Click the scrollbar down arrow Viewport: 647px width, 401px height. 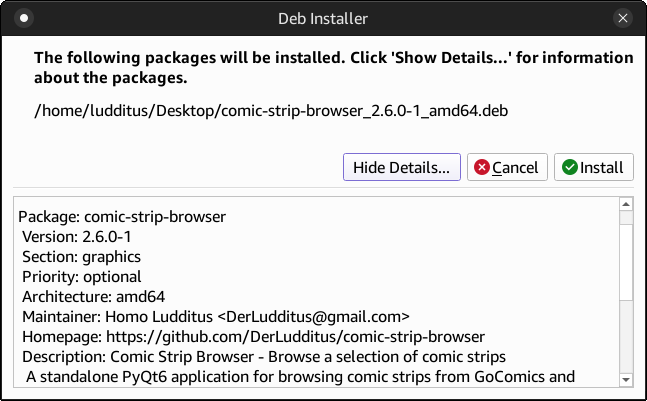pyautogui.click(x=626, y=380)
